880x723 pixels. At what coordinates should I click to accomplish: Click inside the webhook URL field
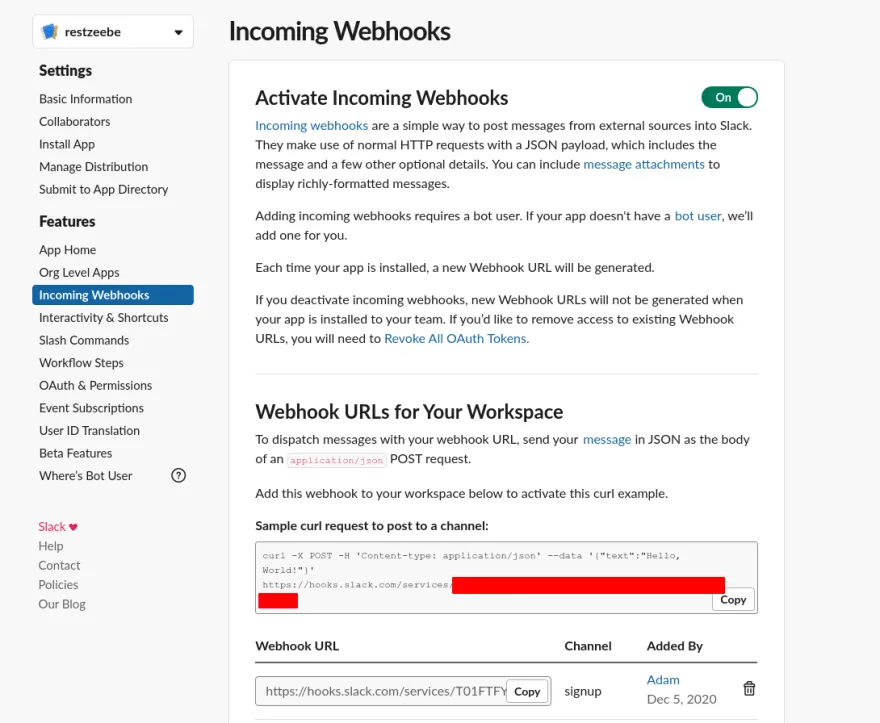(x=385, y=691)
